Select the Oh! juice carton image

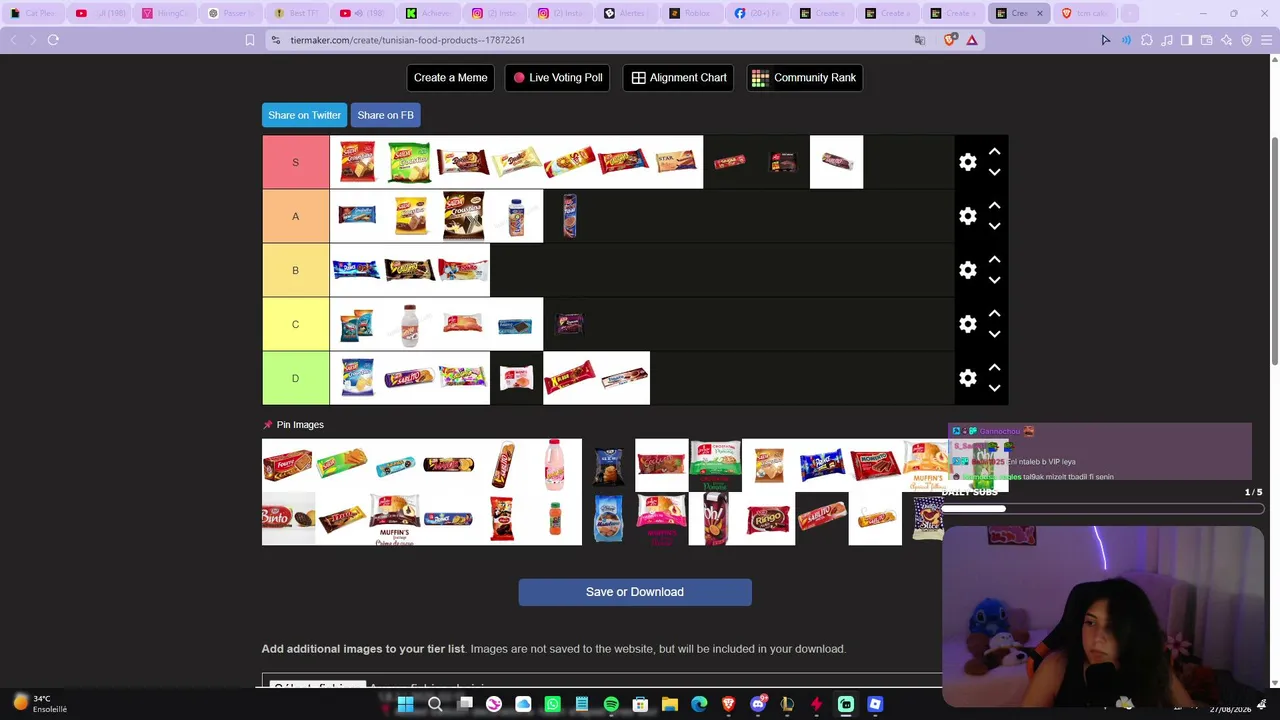[715, 519]
